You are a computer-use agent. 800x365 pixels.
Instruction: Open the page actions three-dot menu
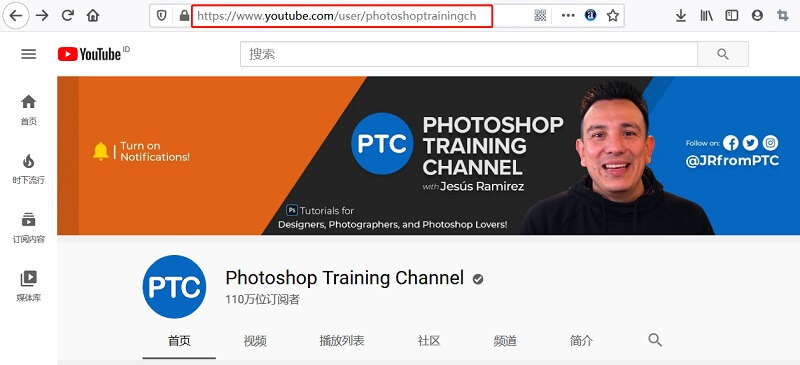(568, 16)
